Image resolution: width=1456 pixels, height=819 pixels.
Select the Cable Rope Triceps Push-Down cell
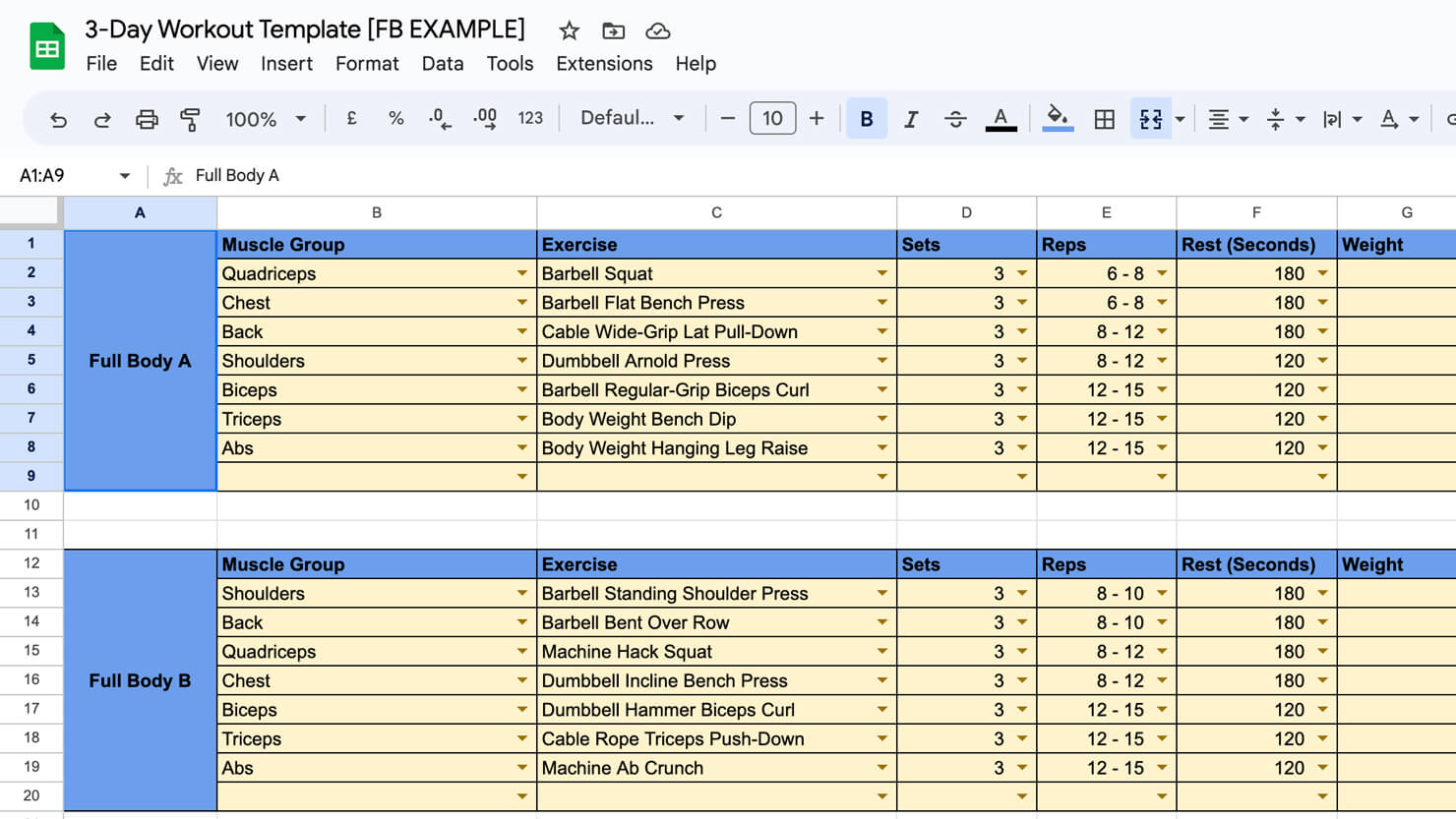[716, 739]
